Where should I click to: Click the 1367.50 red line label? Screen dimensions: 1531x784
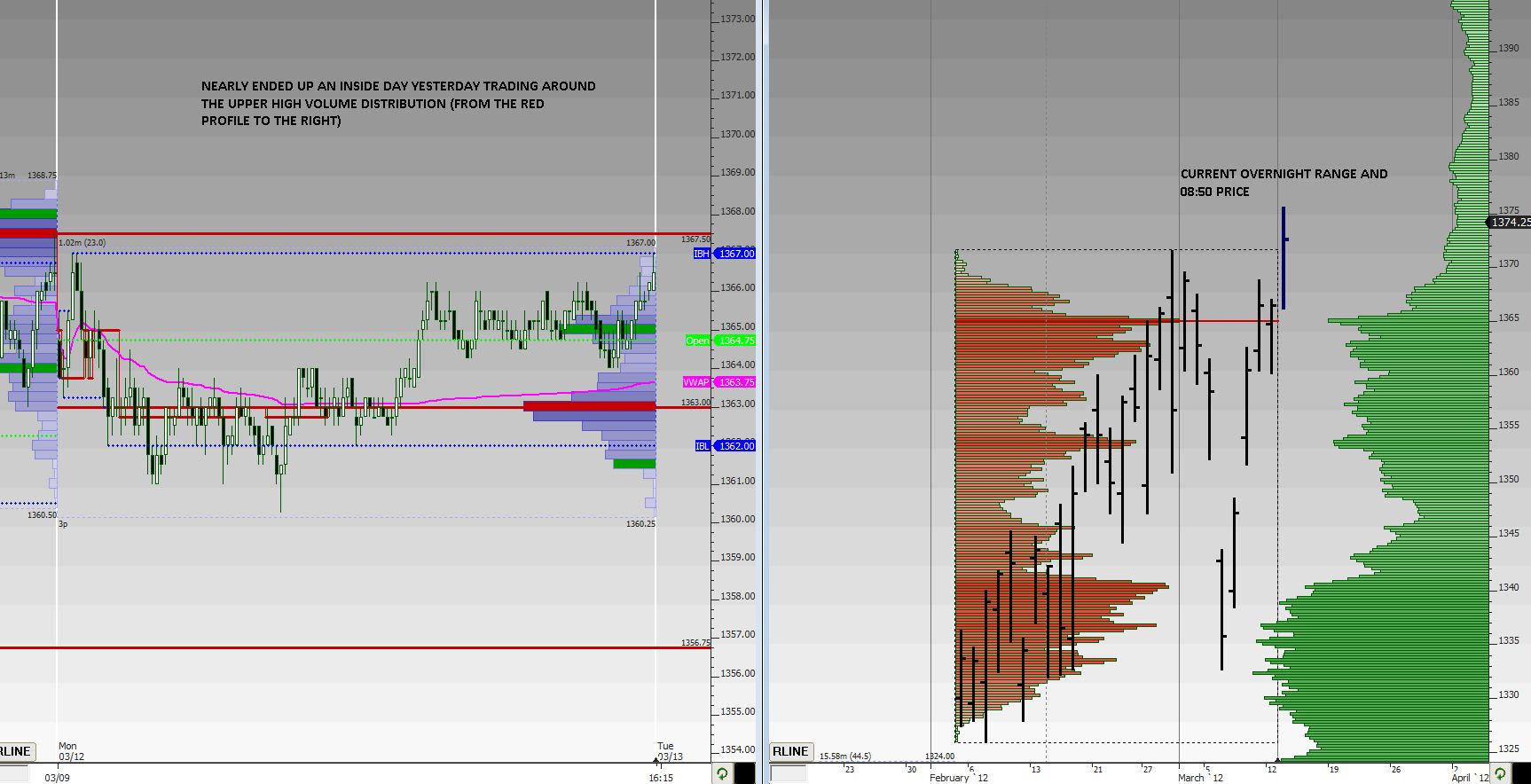click(695, 239)
